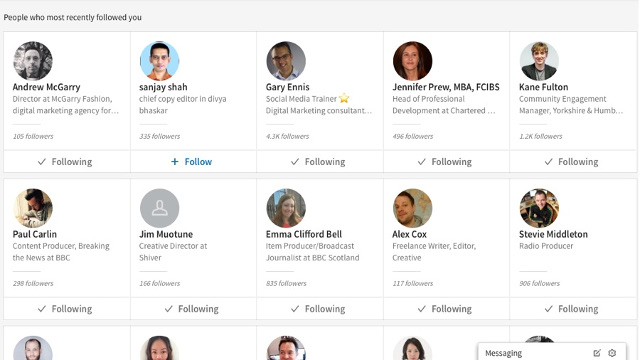Toggle Following for Jim Muotune

(193, 309)
